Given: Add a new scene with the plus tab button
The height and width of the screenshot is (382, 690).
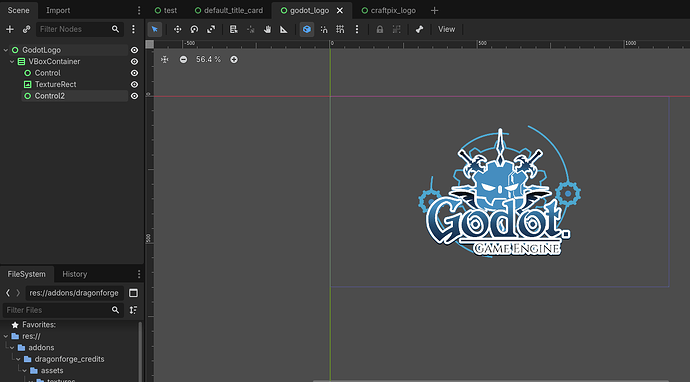Looking at the screenshot, I should tap(434, 10).
